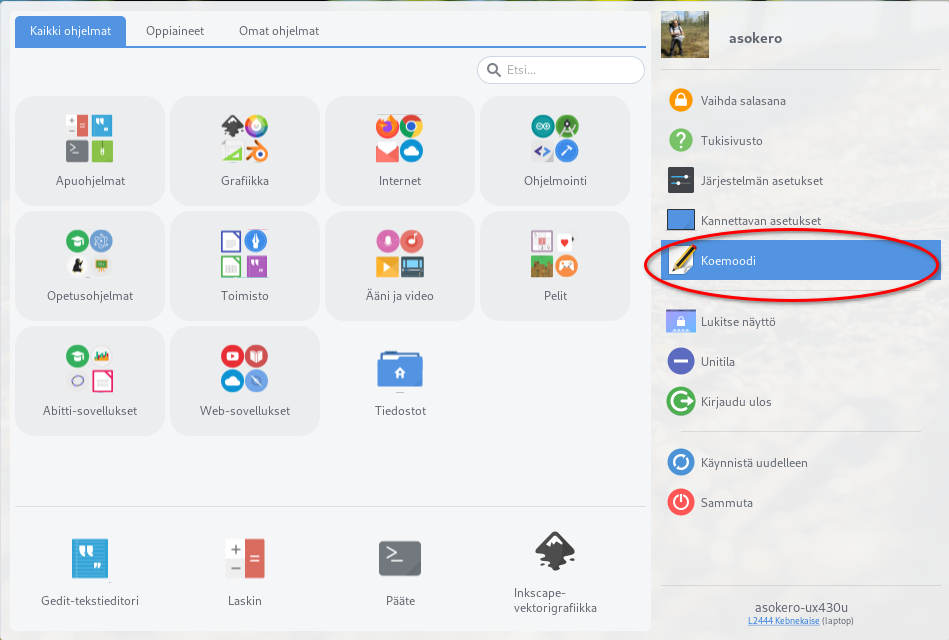Click the Kannettavan asetukset laptop icon

680,220
